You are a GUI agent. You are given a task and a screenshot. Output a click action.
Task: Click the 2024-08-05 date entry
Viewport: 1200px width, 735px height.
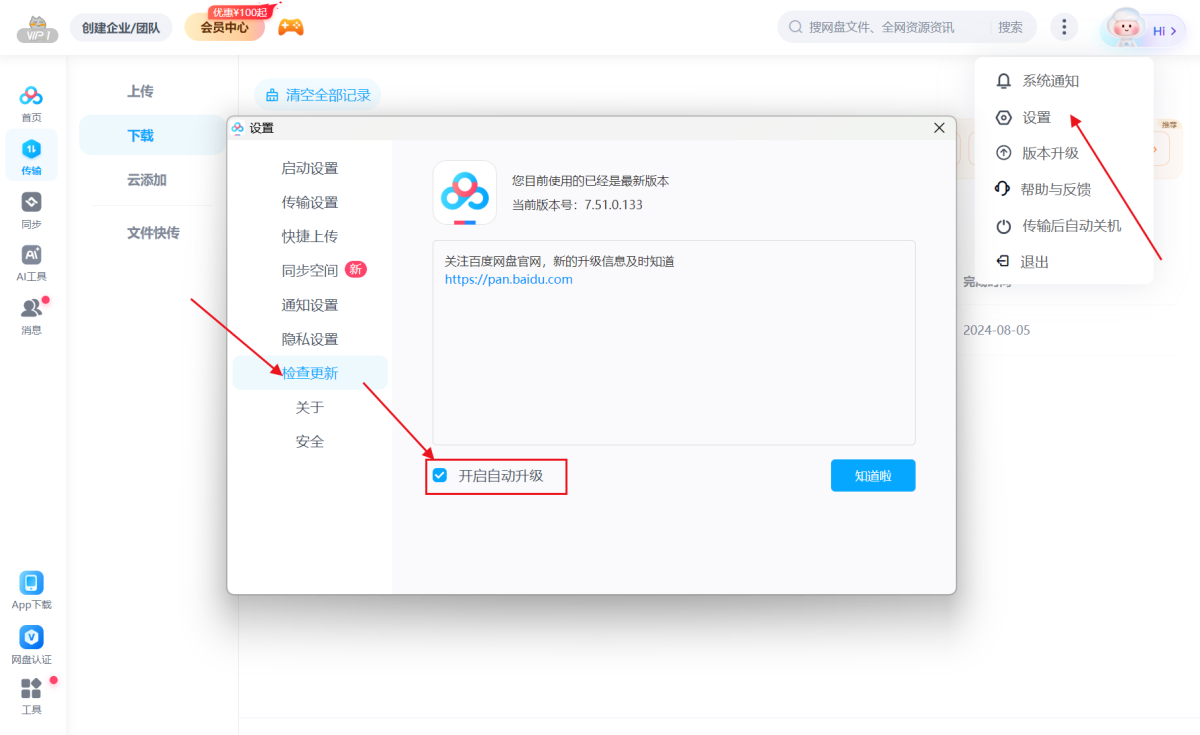pos(996,330)
